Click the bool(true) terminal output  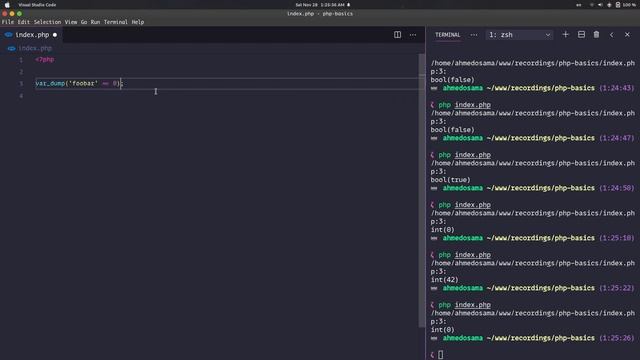(450, 180)
